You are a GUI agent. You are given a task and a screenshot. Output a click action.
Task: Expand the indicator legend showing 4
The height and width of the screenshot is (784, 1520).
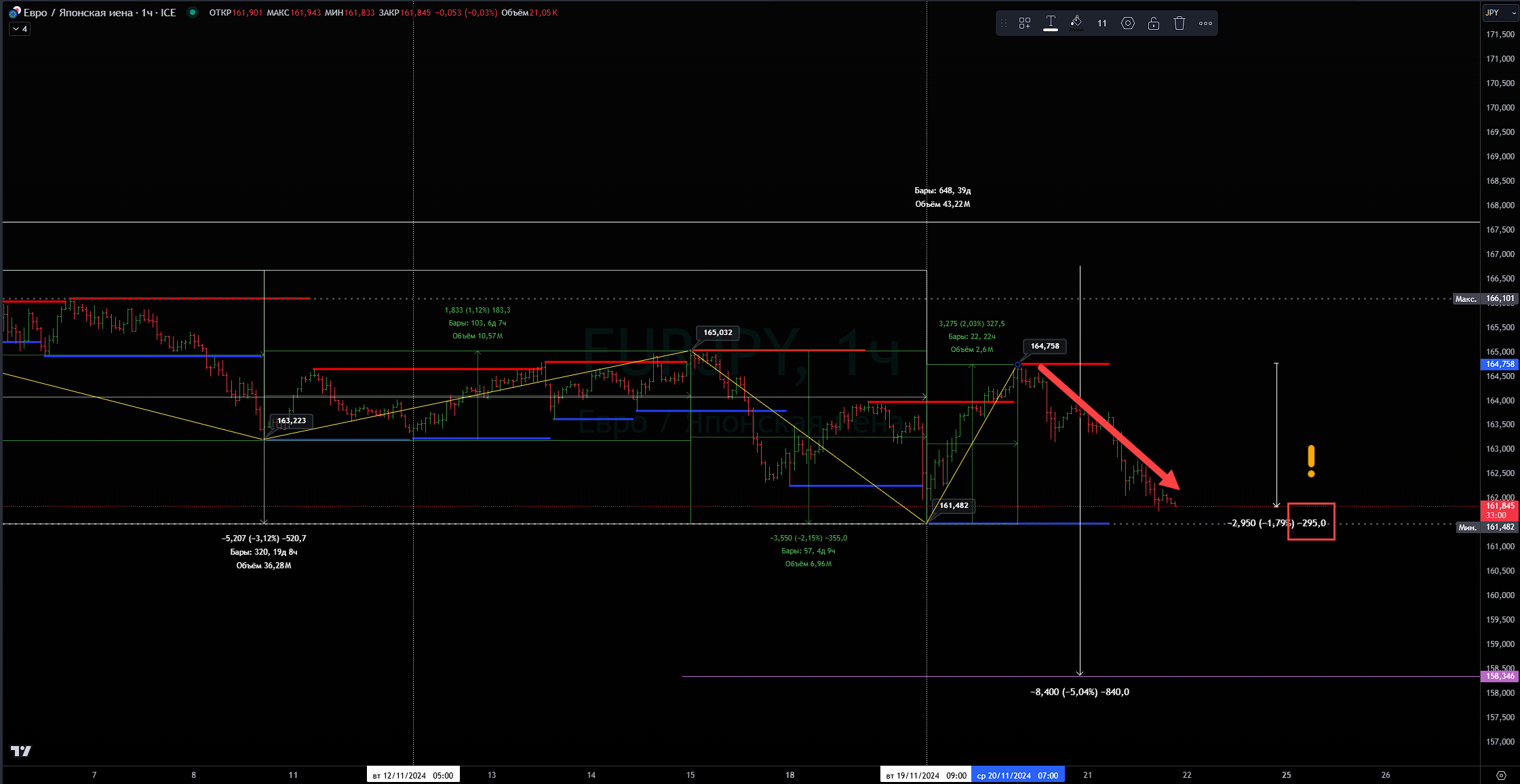(x=20, y=29)
